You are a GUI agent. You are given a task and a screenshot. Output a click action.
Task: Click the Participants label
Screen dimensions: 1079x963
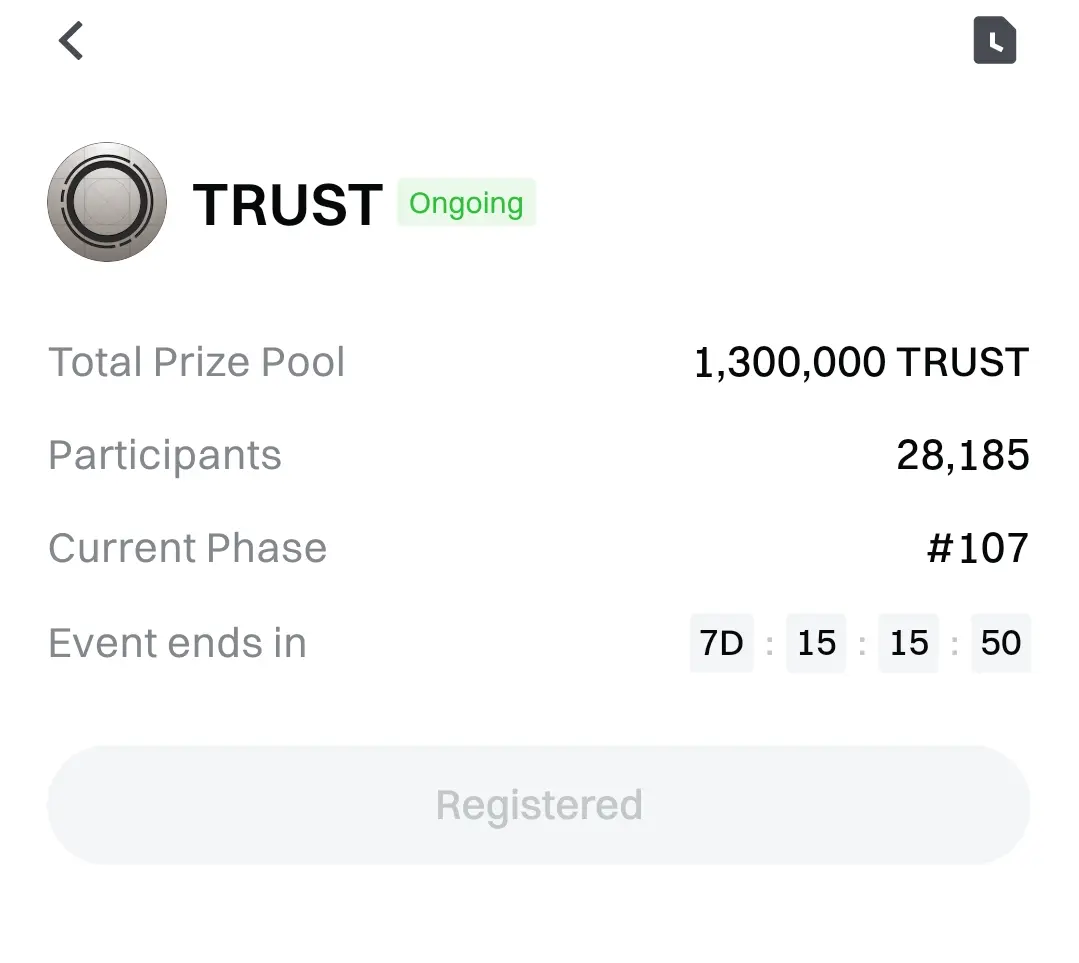point(165,455)
